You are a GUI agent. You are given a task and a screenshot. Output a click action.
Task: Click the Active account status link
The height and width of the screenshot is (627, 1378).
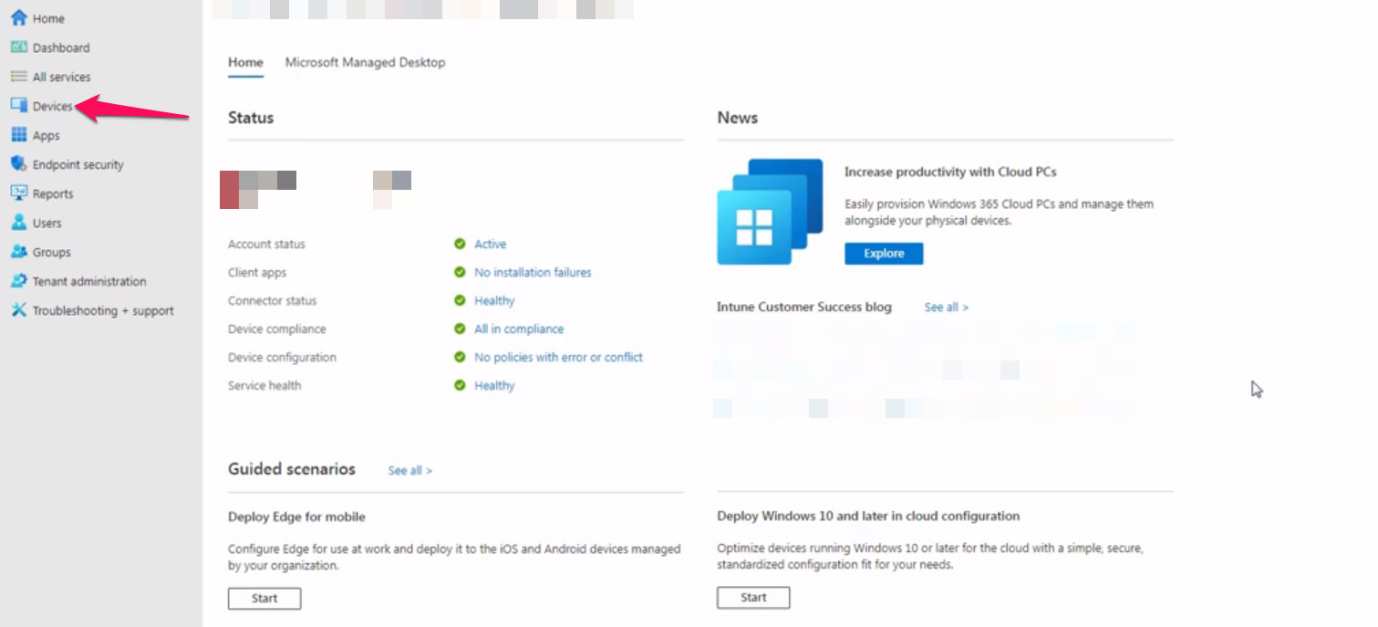click(490, 244)
